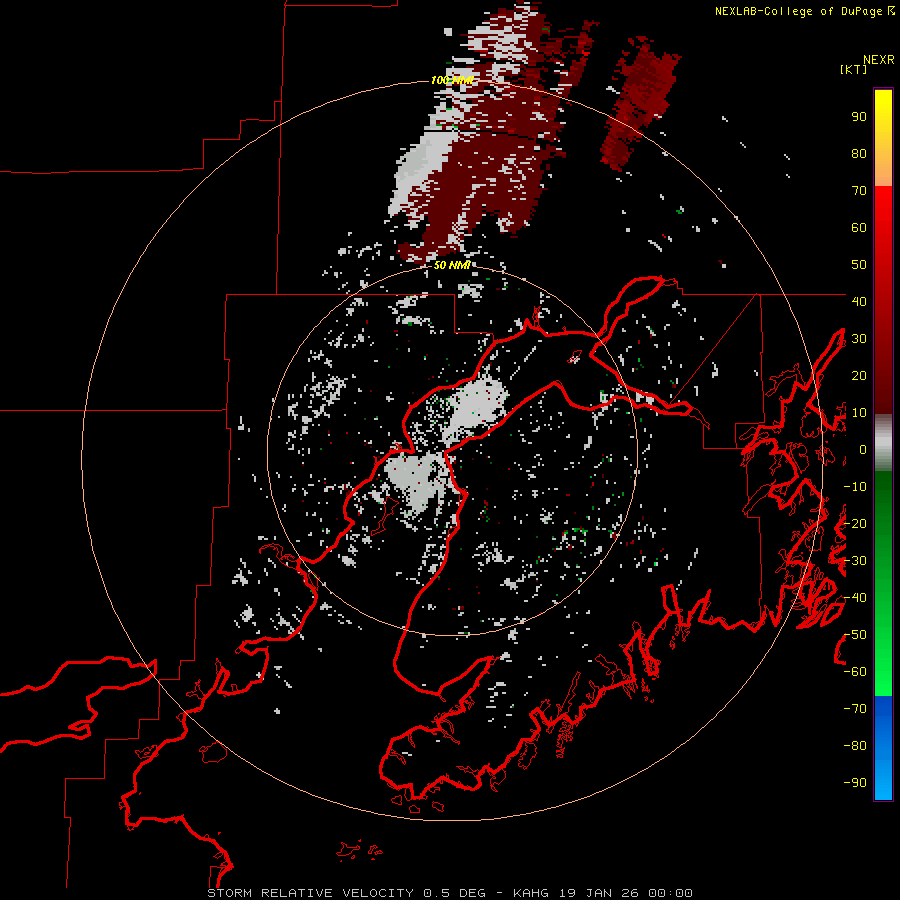Screen dimensions: 900x900
Task: Click the '19 JAN 26' date in the caption
Action: coord(598,893)
